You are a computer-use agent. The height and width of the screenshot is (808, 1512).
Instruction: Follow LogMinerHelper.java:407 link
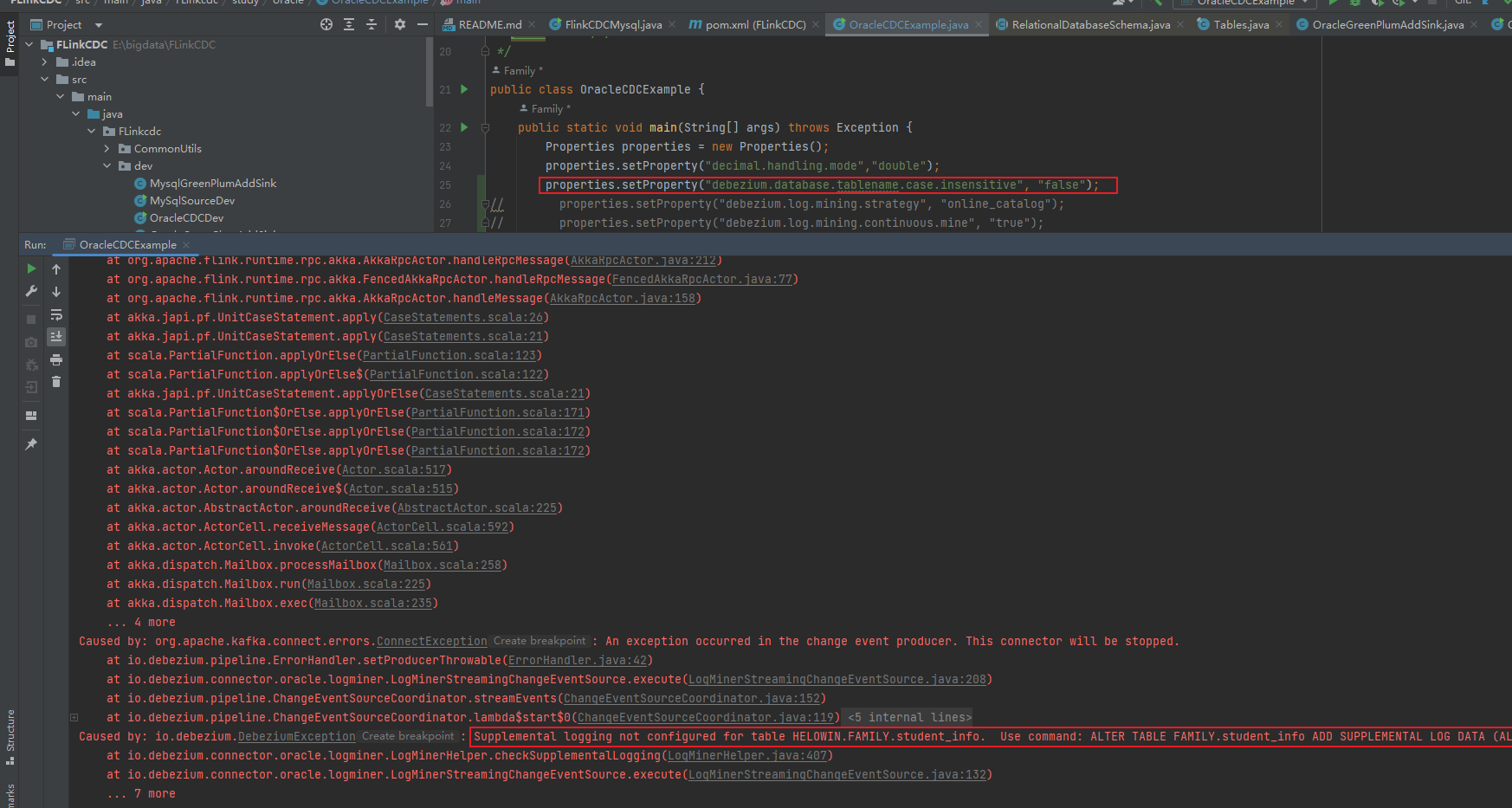(x=747, y=755)
